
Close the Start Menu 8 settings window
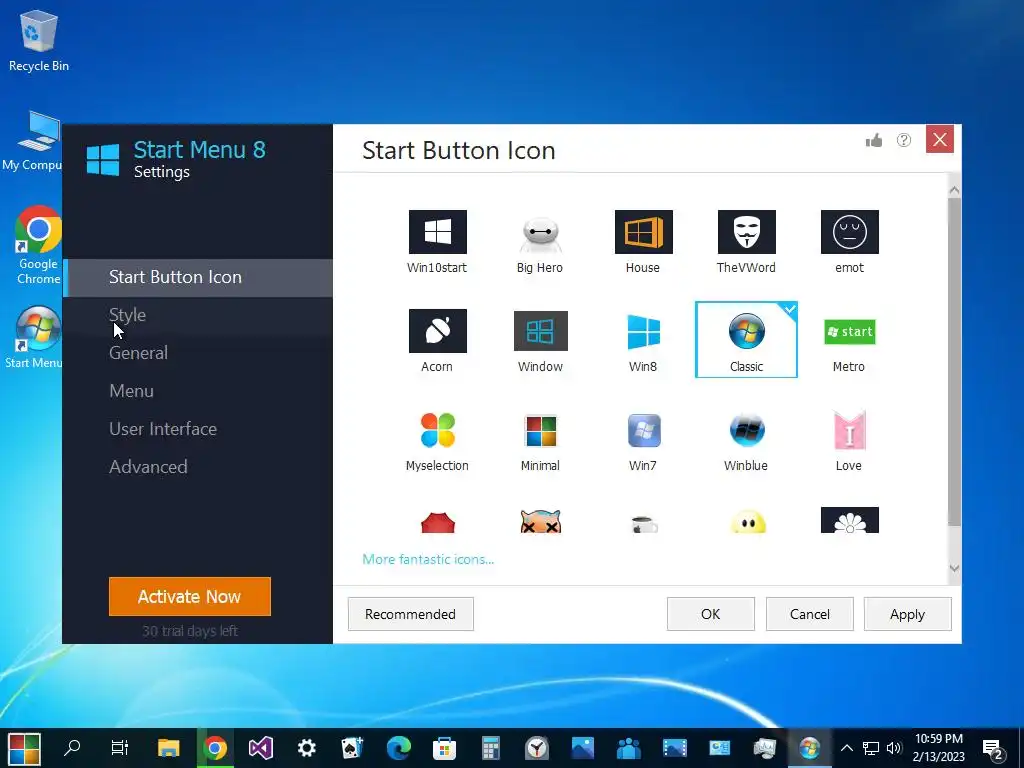(x=940, y=139)
